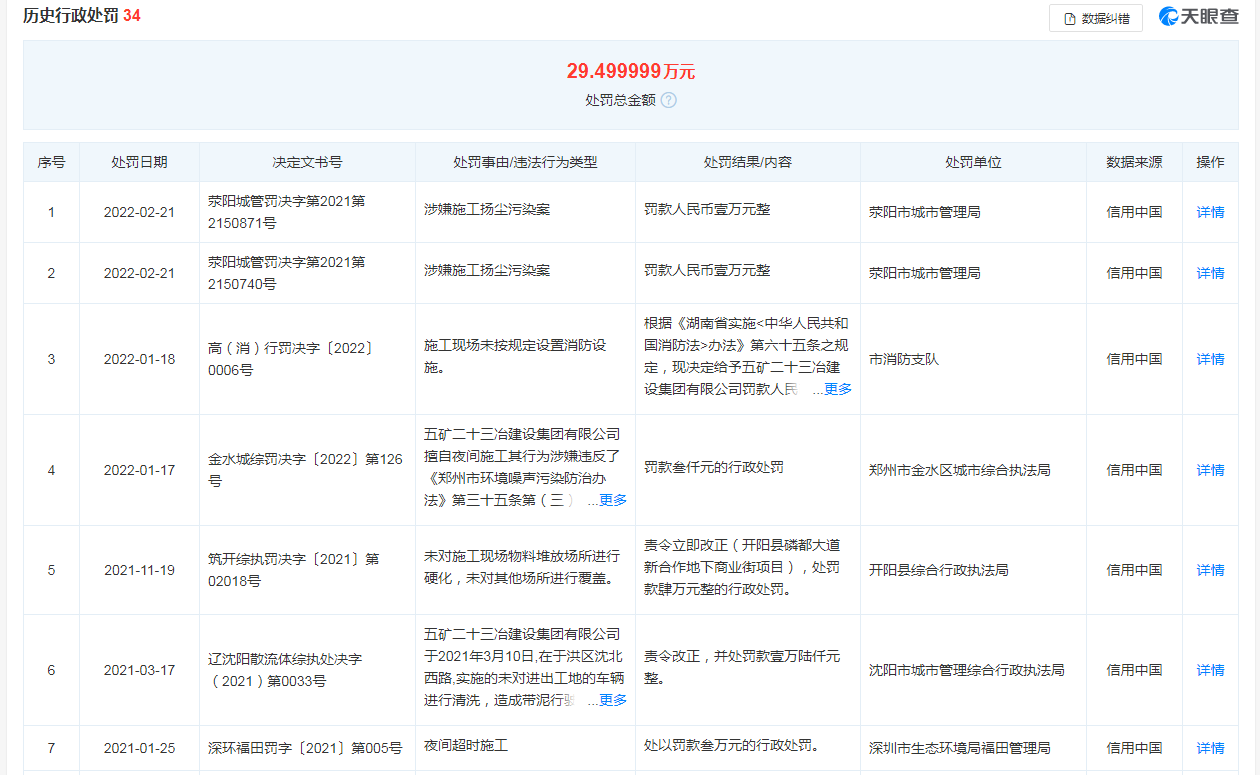Click the total 29.499999万元 amount

pos(630,71)
